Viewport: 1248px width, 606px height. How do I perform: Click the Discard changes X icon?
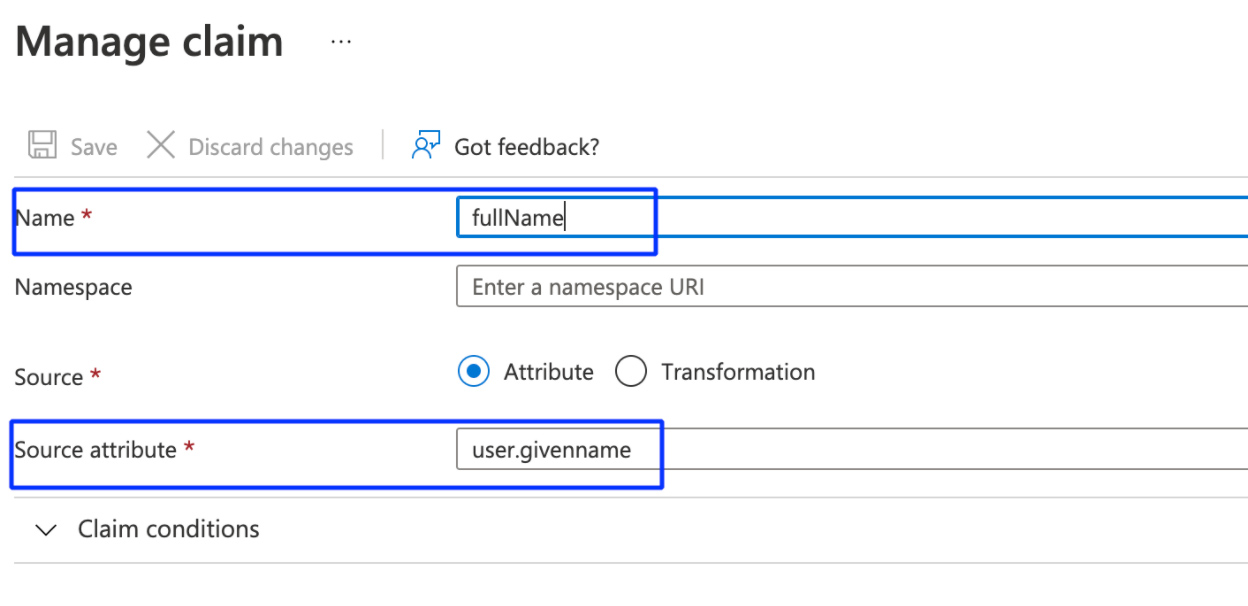(161, 146)
